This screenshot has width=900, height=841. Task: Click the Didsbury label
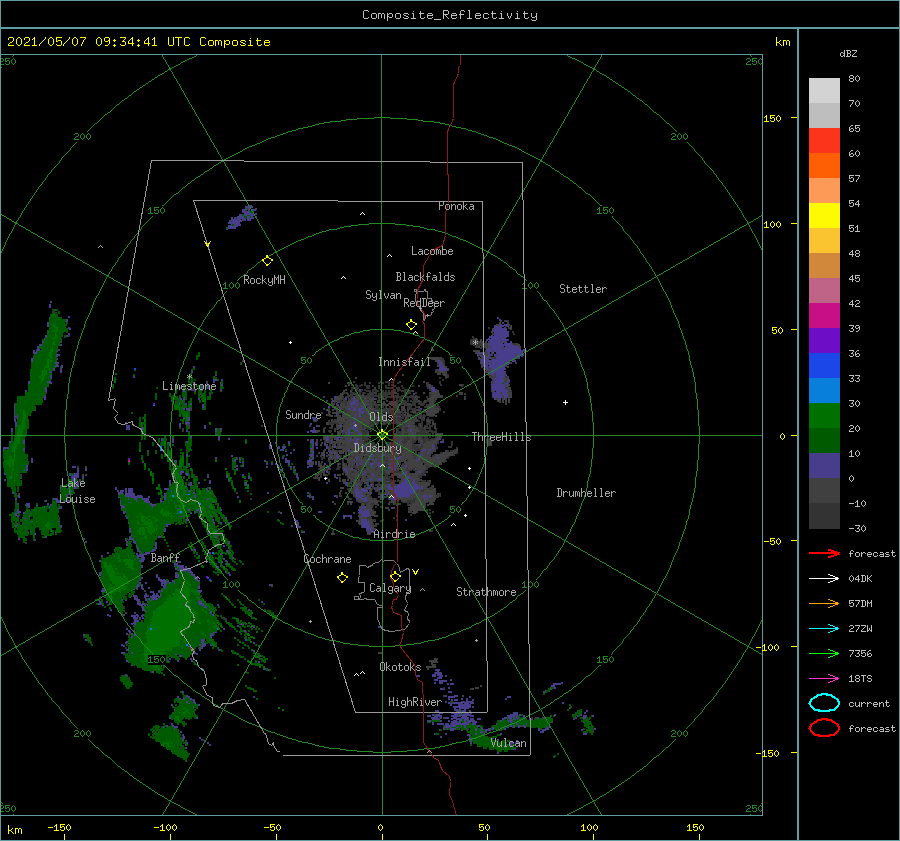click(377, 448)
